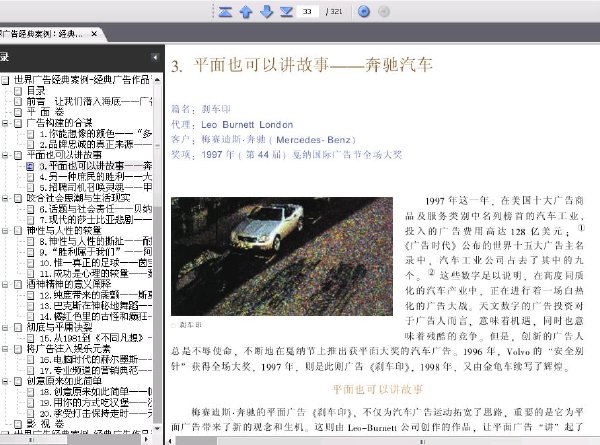Go to next page arrow
The image size is (600, 445).
266,12
